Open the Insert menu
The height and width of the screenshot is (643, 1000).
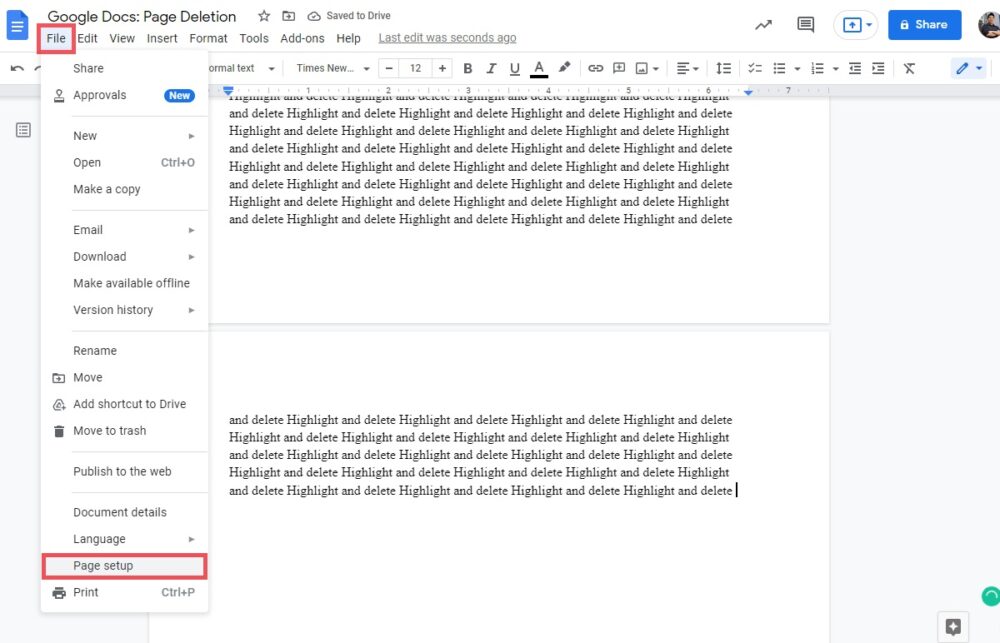(162, 38)
